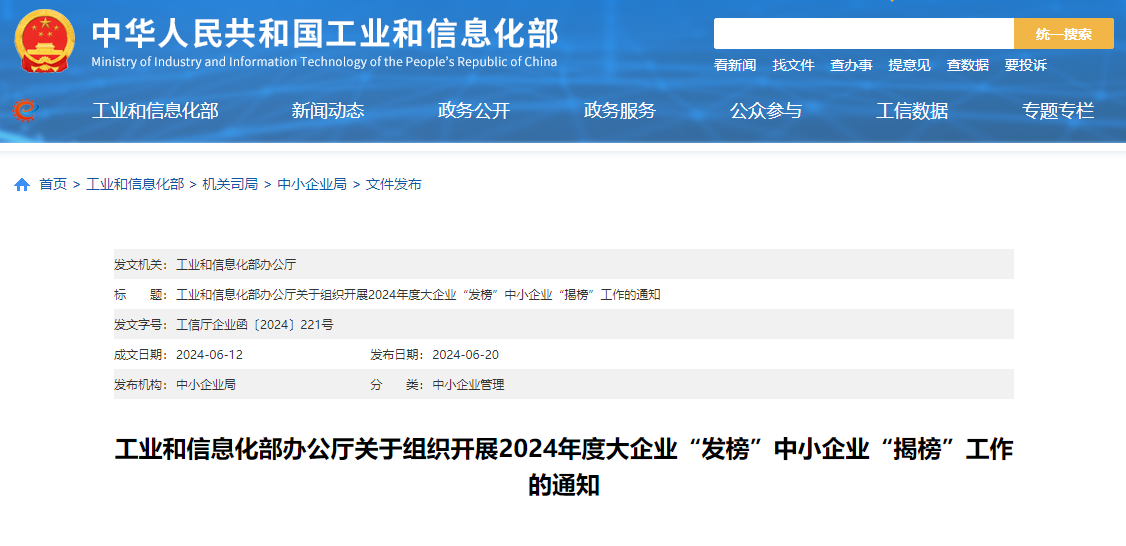Click the 机关司局 breadcrumb link
Image resolution: width=1126 pixels, height=546 pixels.
click(230, 184)
